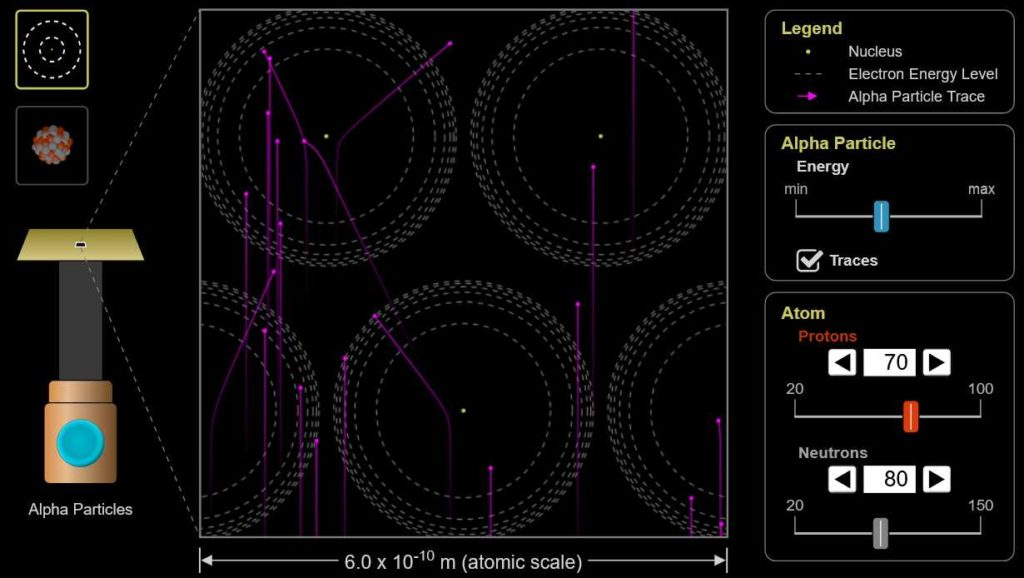Click the orange Protons slider handle
The width and height of the screenshot is (1024, 578).
[910, 416]
